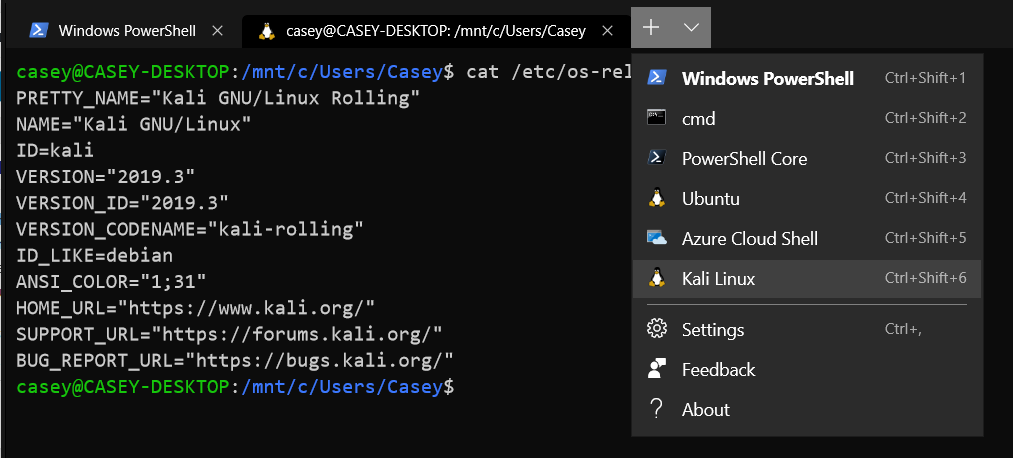Click the terminal prompt line at bottom

tap(300, 385)
